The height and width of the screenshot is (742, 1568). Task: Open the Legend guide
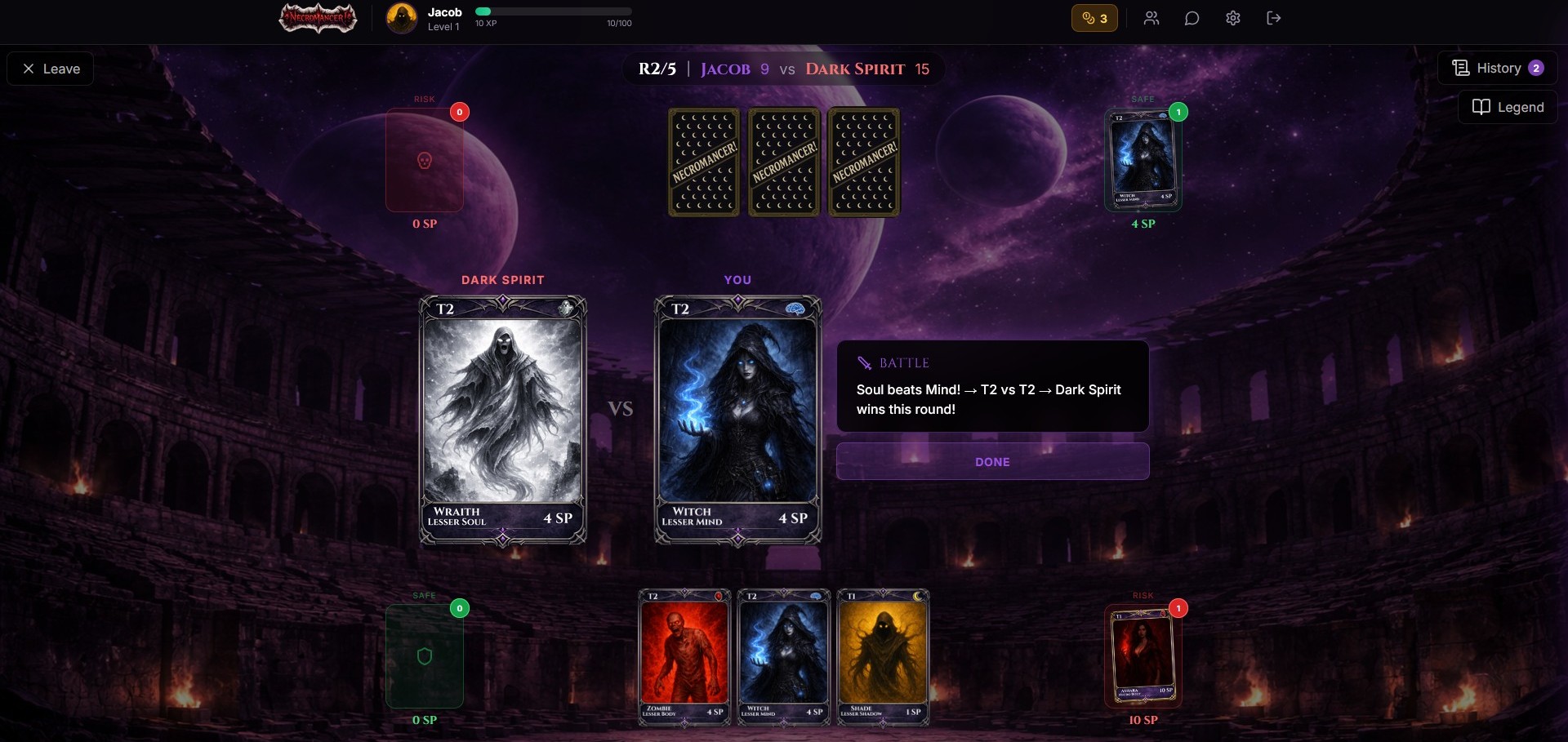pyautogui.click(x=1508, y=107)
